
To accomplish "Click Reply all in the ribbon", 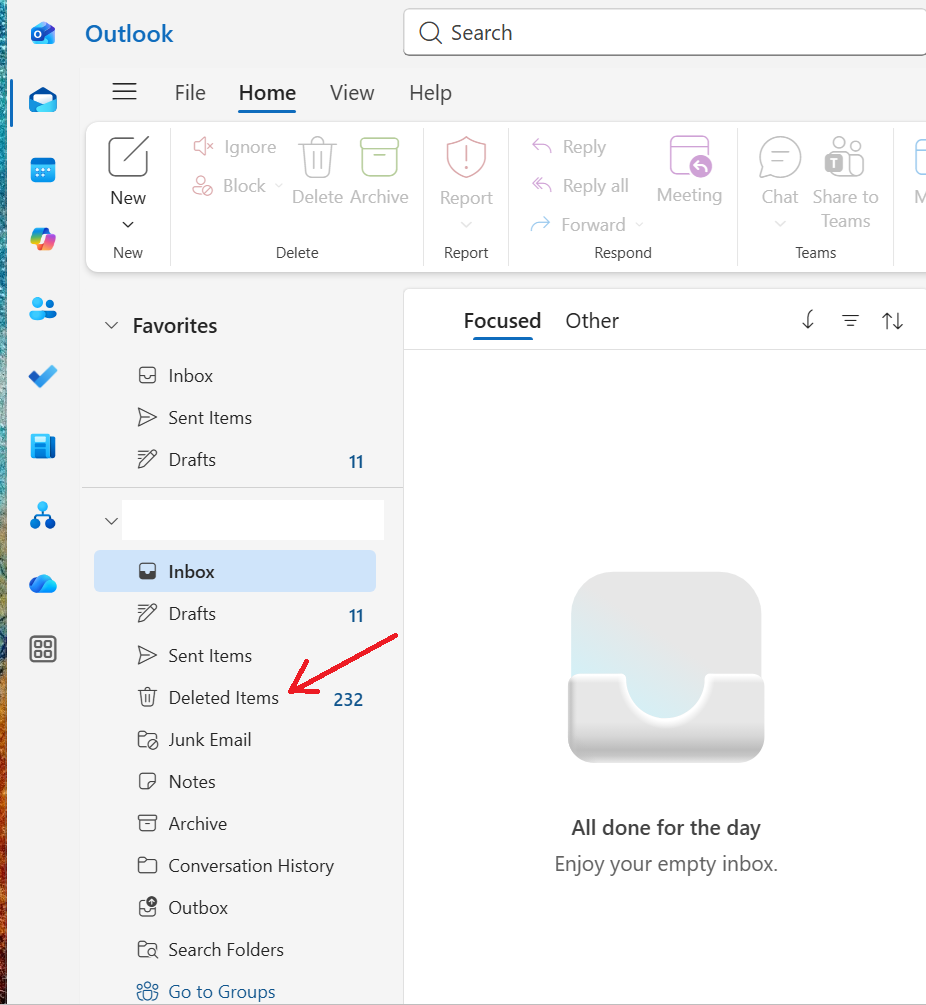I will (580, 186).
